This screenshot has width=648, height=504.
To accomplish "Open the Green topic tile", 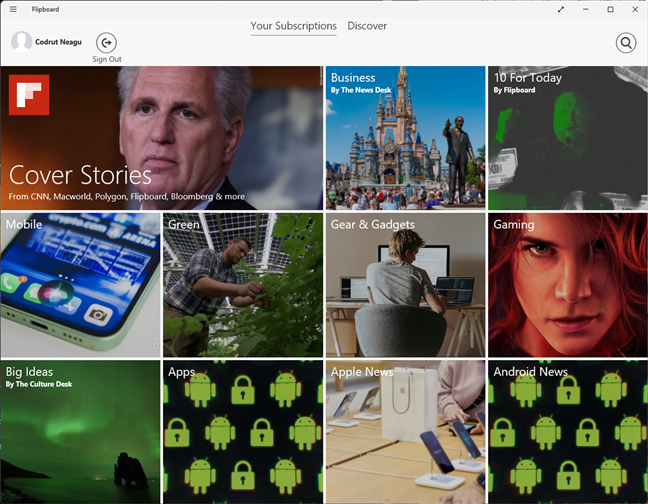I will click(x=243, y=285).
